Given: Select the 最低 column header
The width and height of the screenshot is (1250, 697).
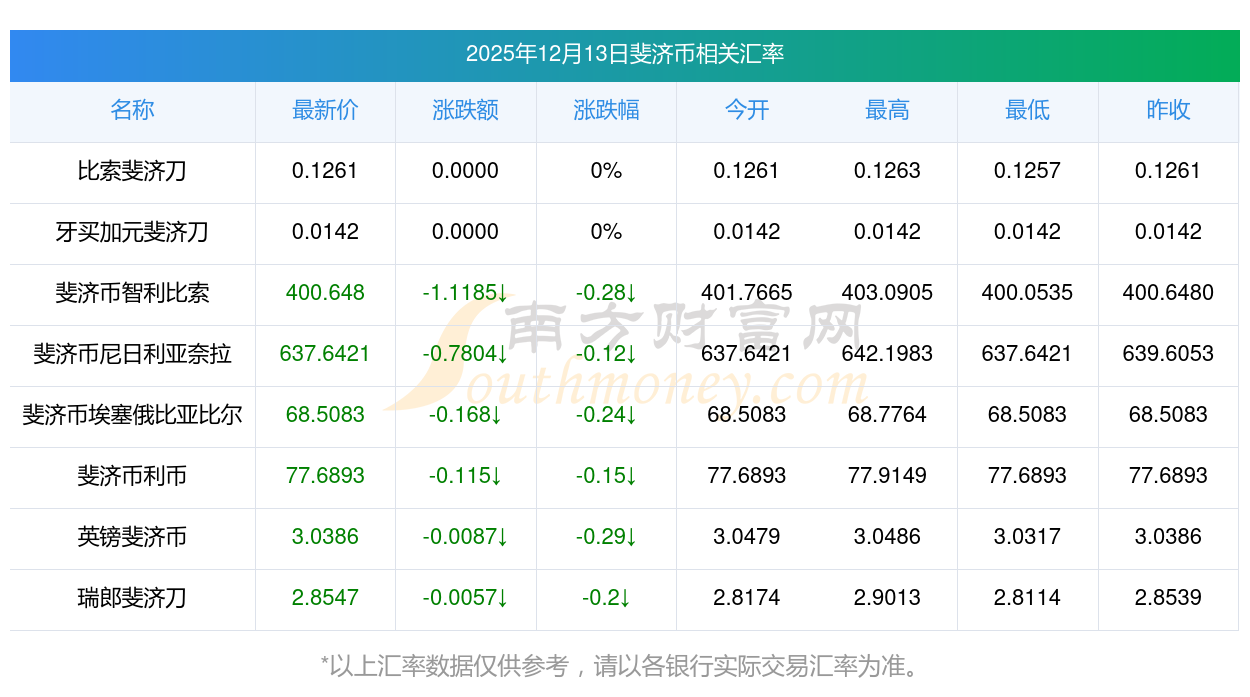Looking at the screenshot, I should (x=1027, y=110).
